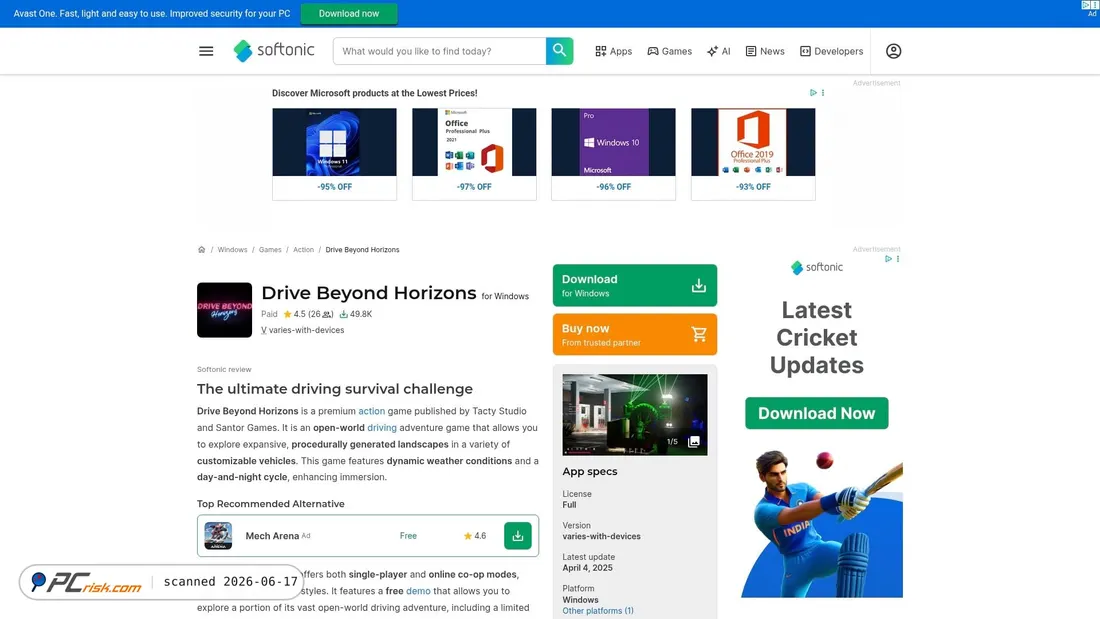1100x619 pixels.
Task: Click the 49.8K downloads count
Action: [356, 314]
